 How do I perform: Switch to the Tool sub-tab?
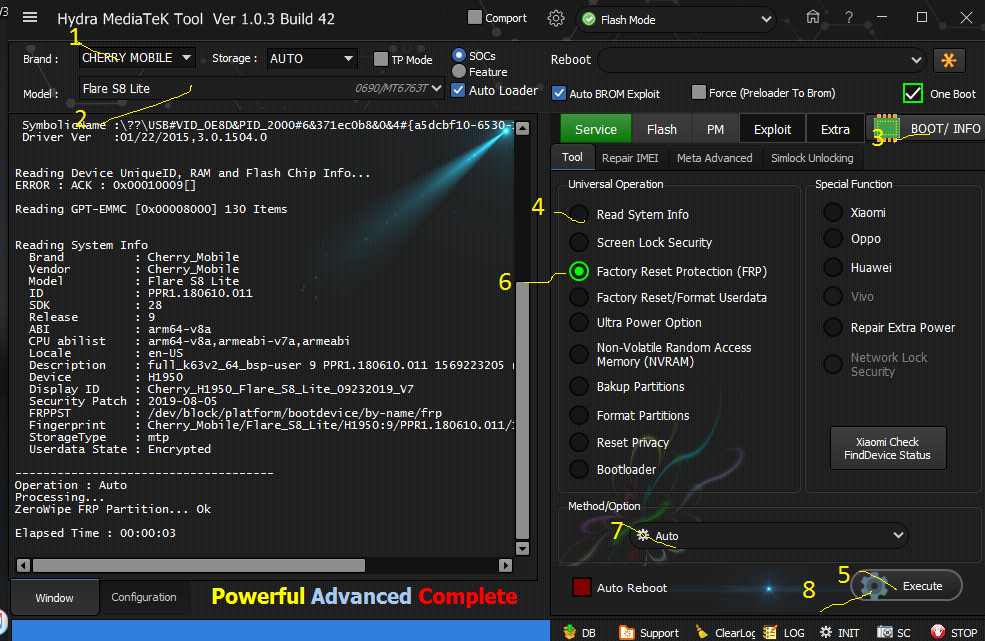(572, 157)
